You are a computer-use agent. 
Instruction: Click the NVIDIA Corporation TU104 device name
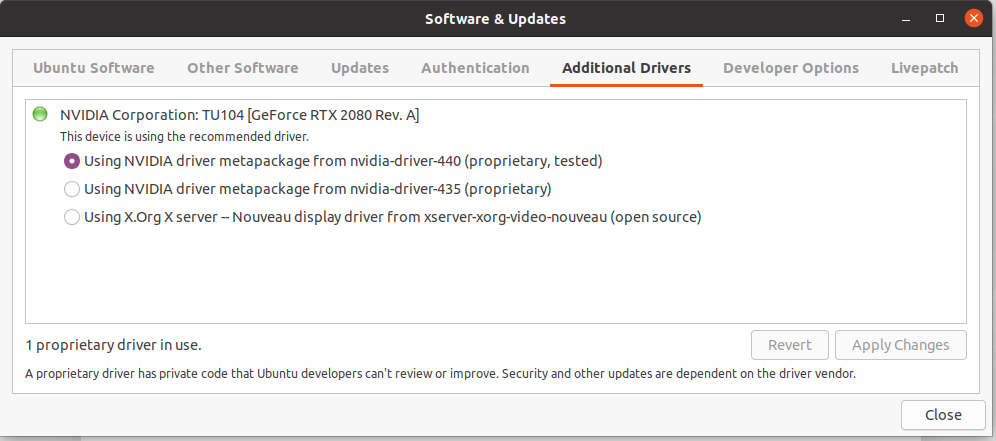(239, 115)
